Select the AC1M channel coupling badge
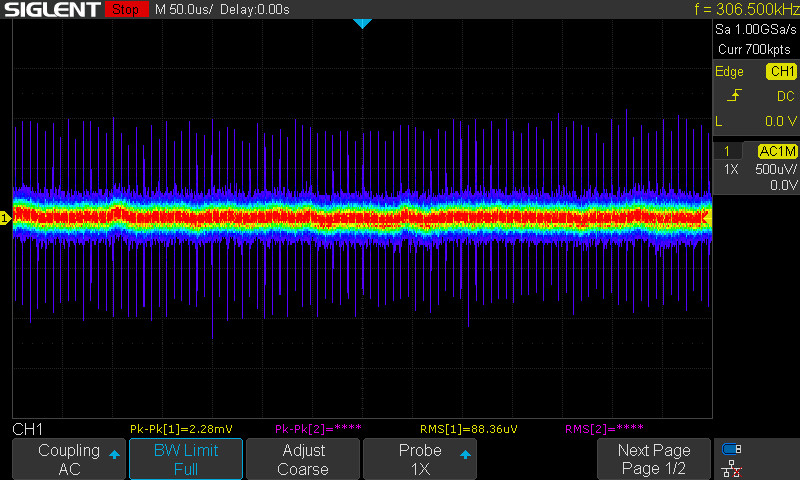This screenshot has width=800, height=480. click(777, 151)
